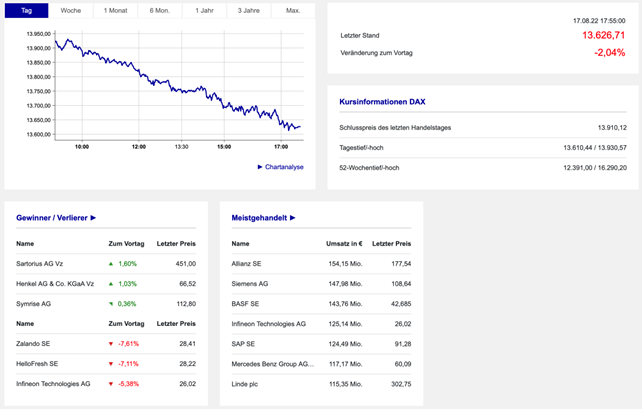642x409 pixels.
Task: Expand the Gewinner / Verlierer section
Action: pos(56,217)
